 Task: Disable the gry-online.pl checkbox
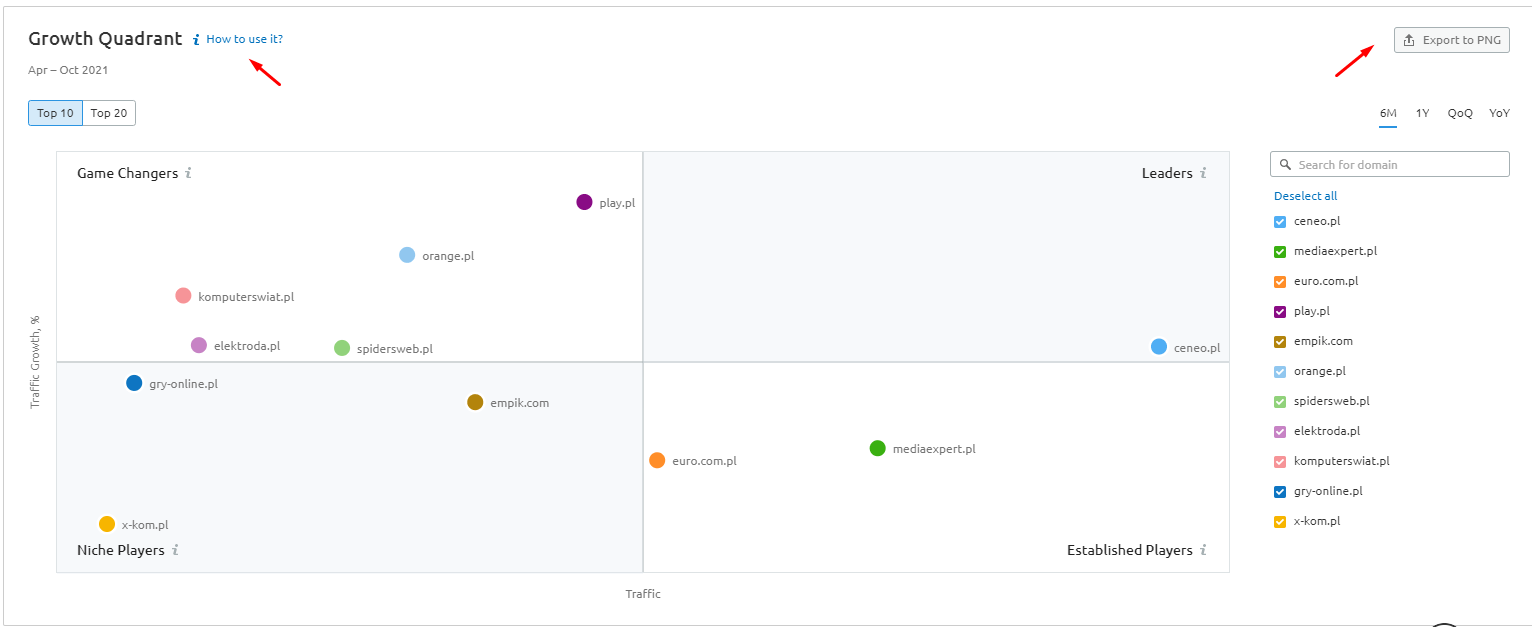pos(1280,492)
